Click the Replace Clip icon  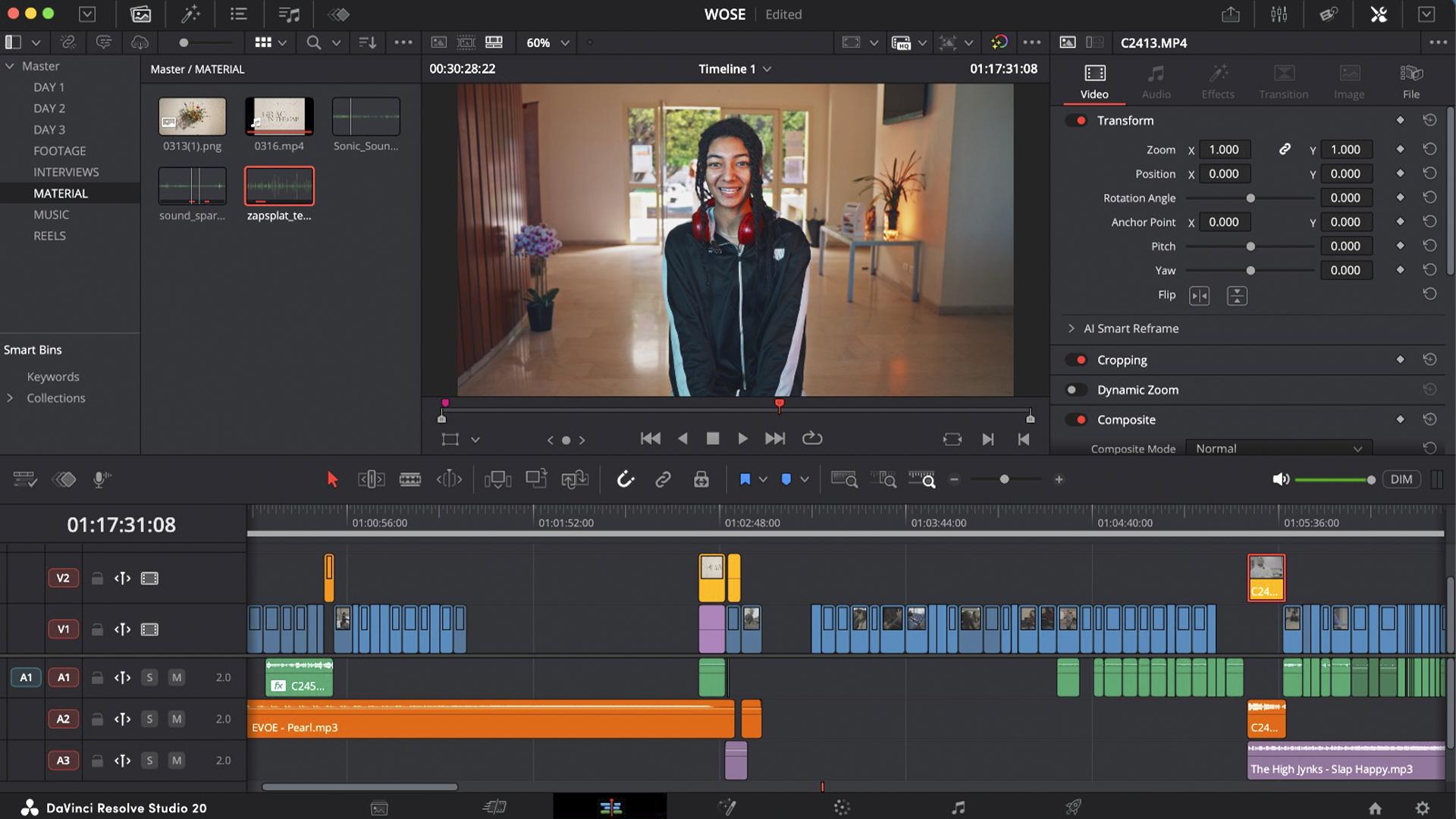(575, 479)
